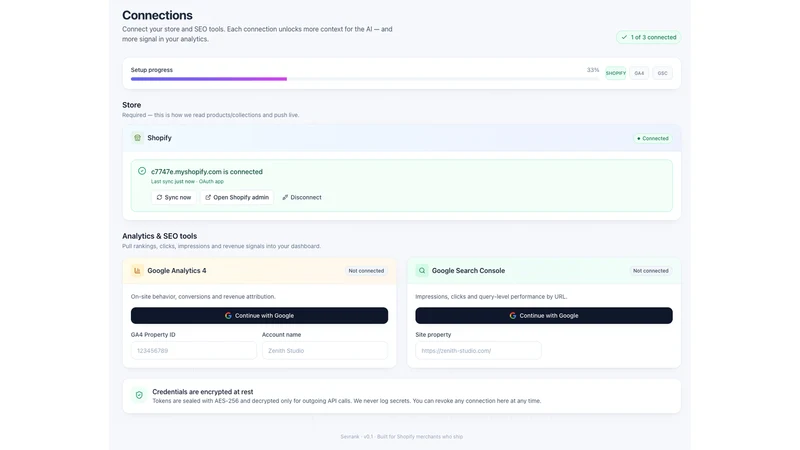
Task: Click the Connections page heading
Action: (x=157, y=15)
